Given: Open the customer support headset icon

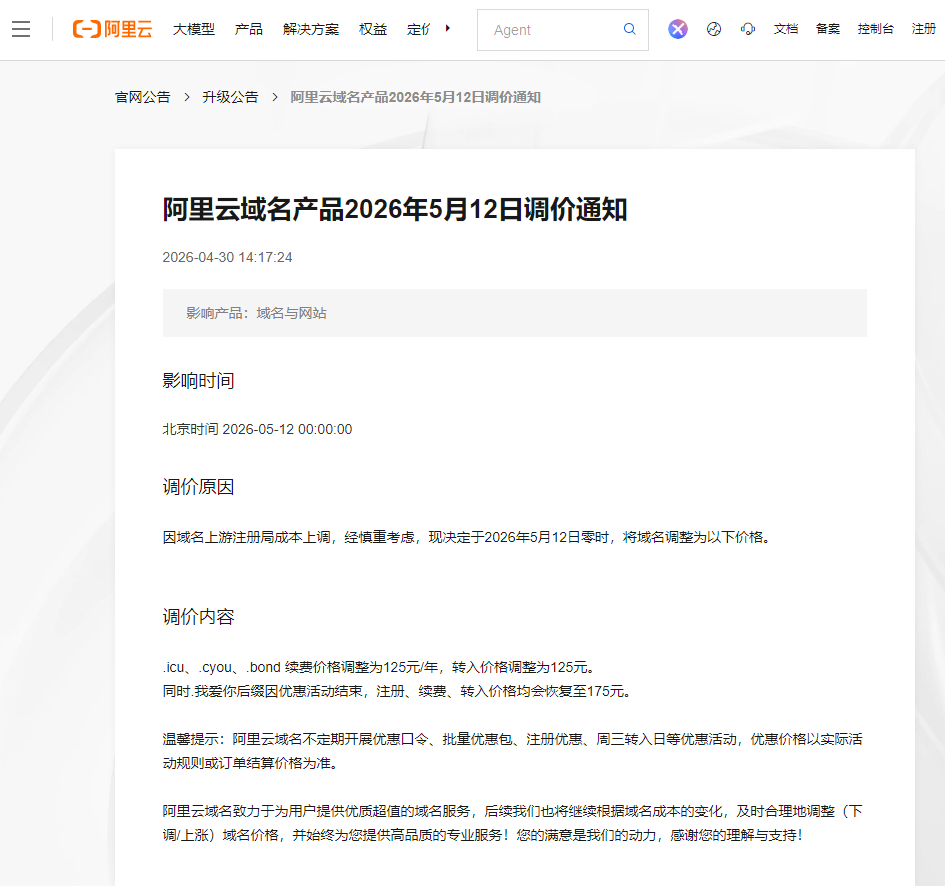Looking at the screenshot, I should pos(748,29).
